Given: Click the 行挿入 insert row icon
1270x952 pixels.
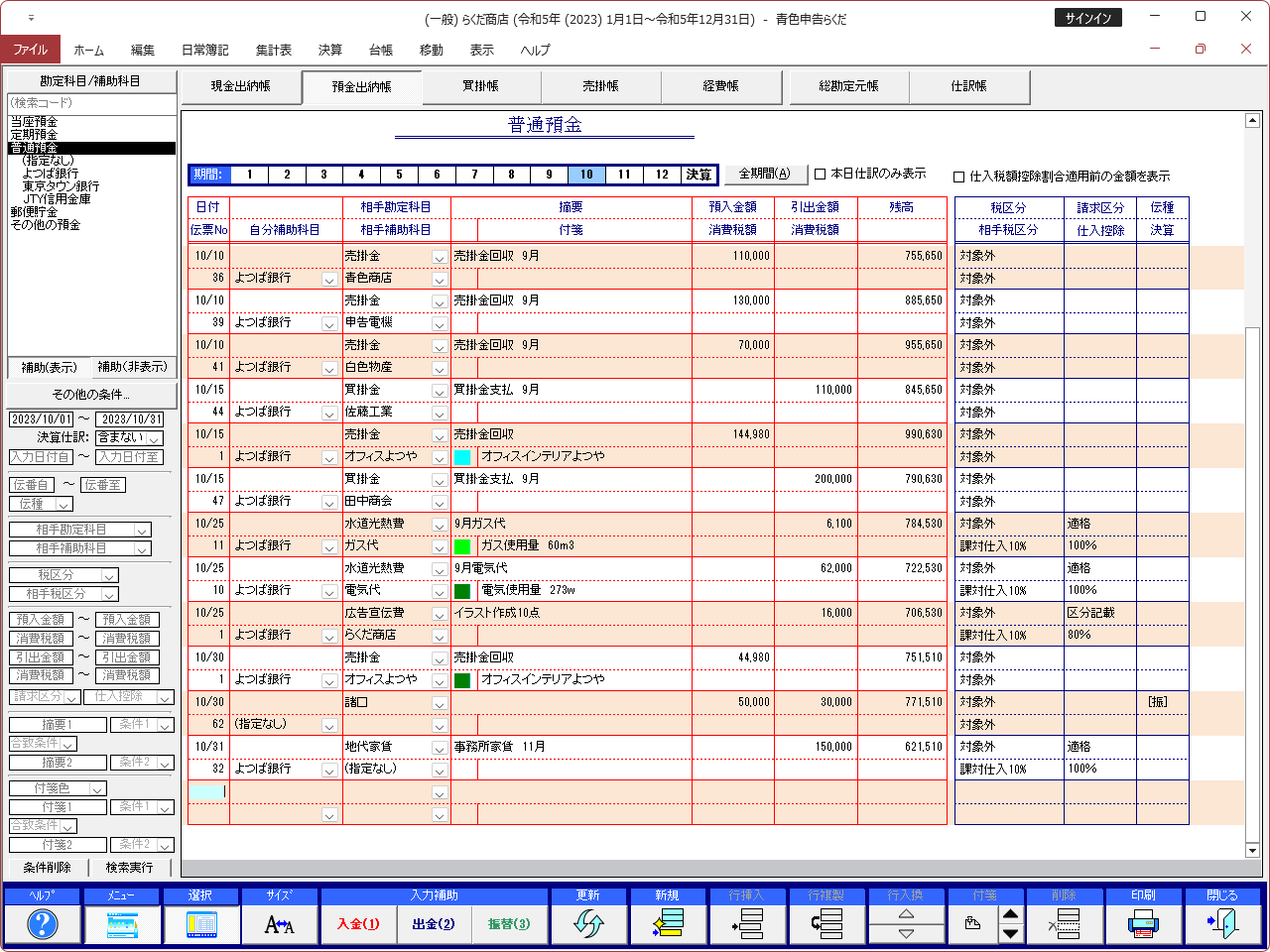Looking at the screenshot, I should point(747,924).
